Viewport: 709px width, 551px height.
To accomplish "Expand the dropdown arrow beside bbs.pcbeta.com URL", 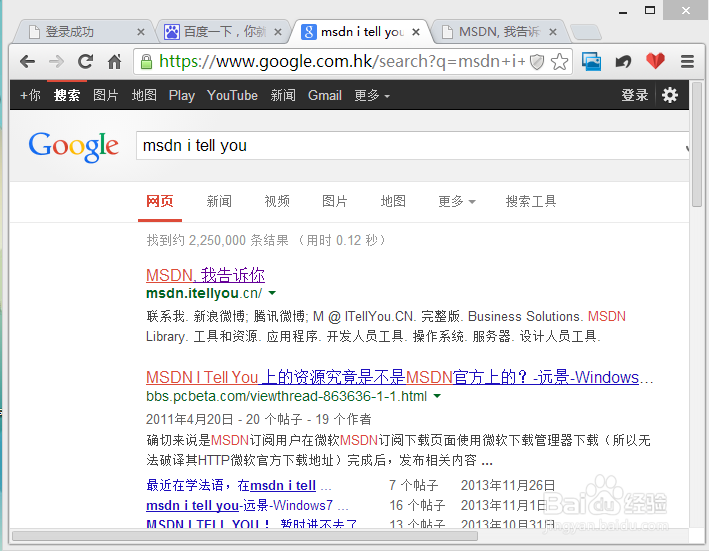I will pyautogui.click(x=437, y=396).
